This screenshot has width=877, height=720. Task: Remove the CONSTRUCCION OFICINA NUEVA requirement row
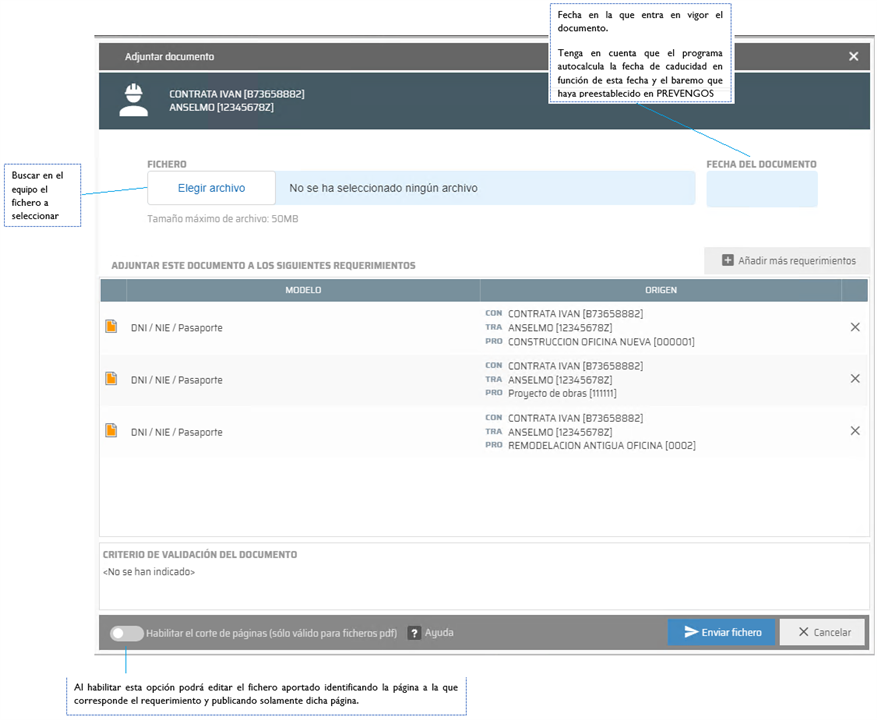click(x=855, y=327)
